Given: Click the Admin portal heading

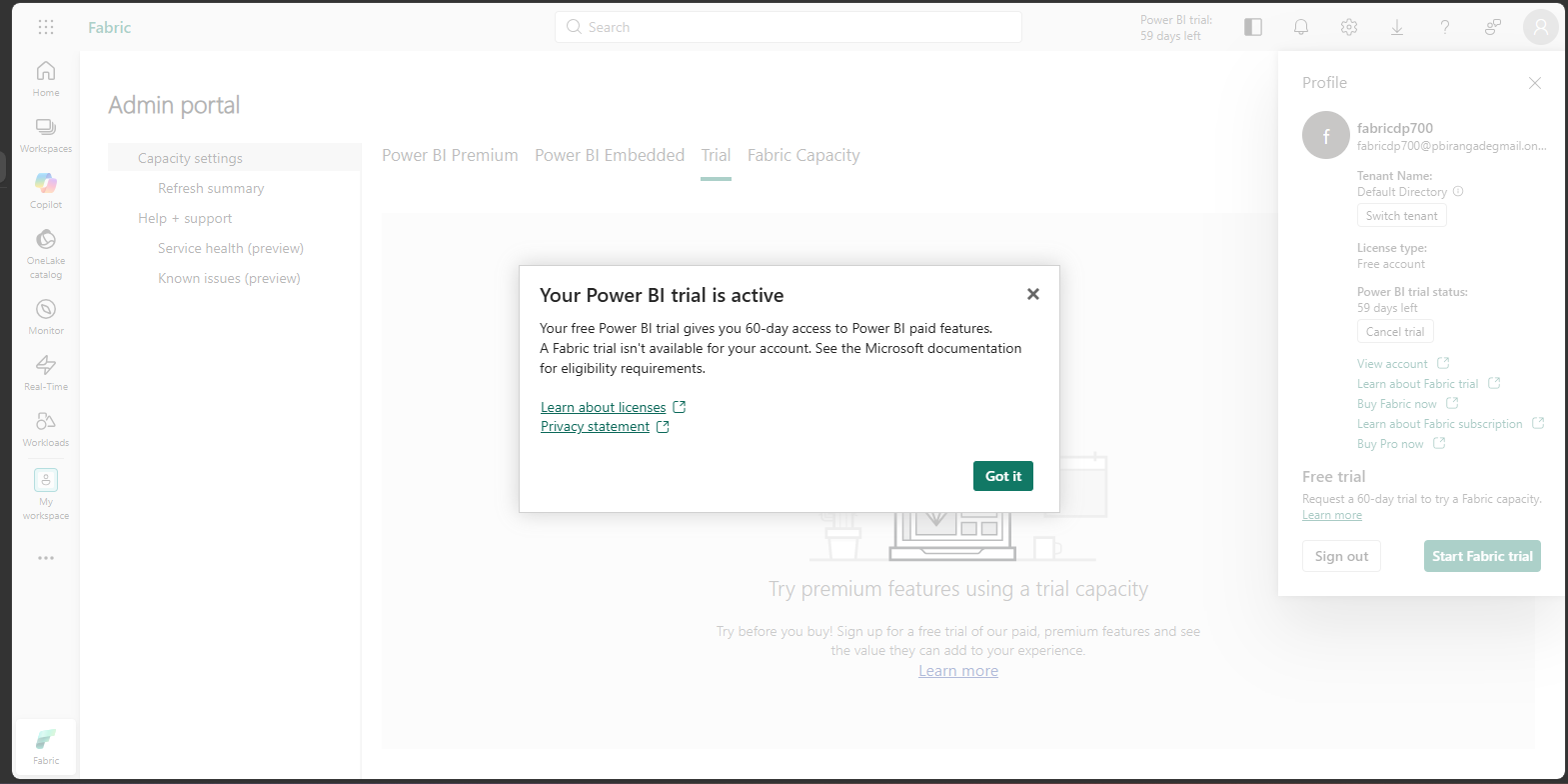Looking at the screenshot, I should (x=174, y=105).
